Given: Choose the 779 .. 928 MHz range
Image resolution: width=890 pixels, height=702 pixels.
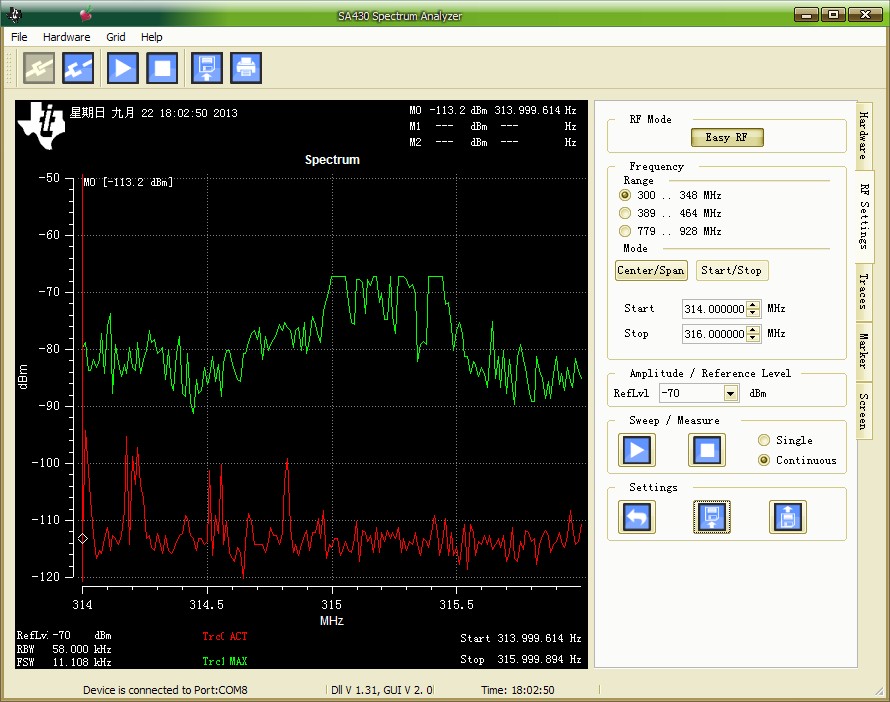Looking at the screenshot, I should tap(626, 231).
